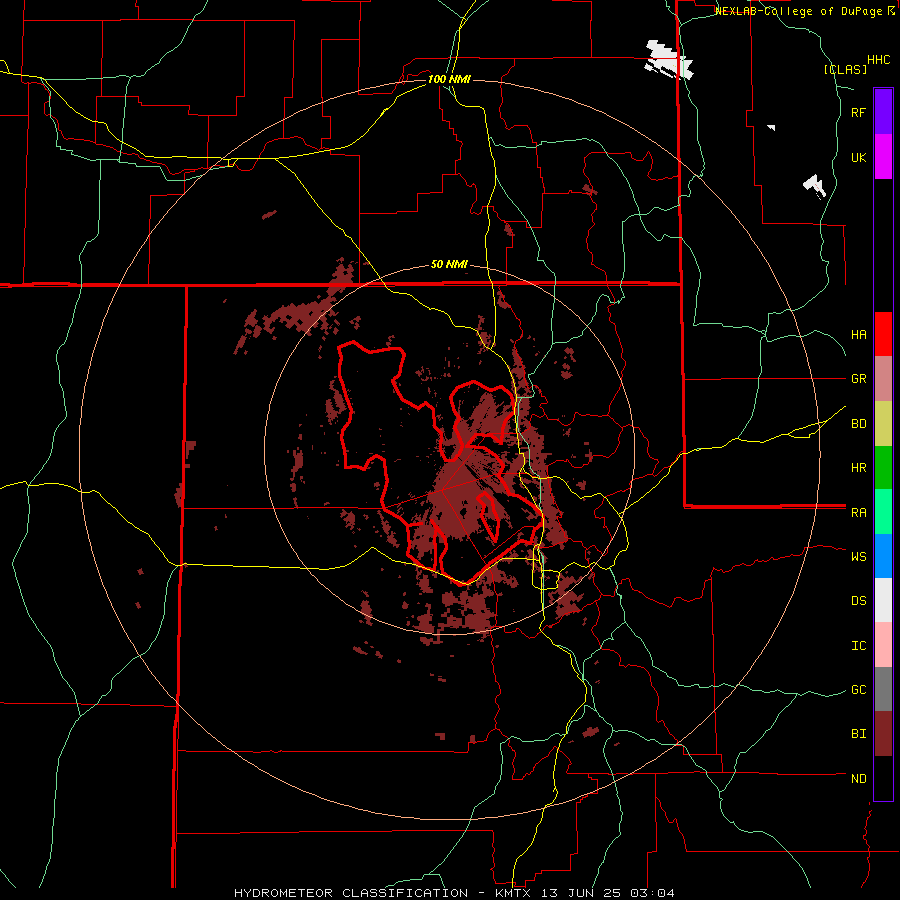
Task: Click the RA light green swatch
Action: pyautogui.click(x=883, y=512)
